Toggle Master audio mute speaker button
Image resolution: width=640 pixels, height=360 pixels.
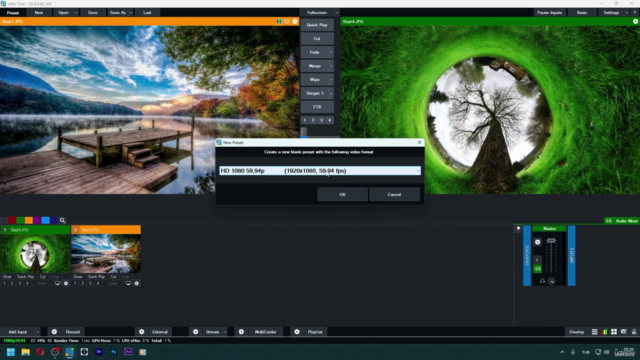point(538,269)
